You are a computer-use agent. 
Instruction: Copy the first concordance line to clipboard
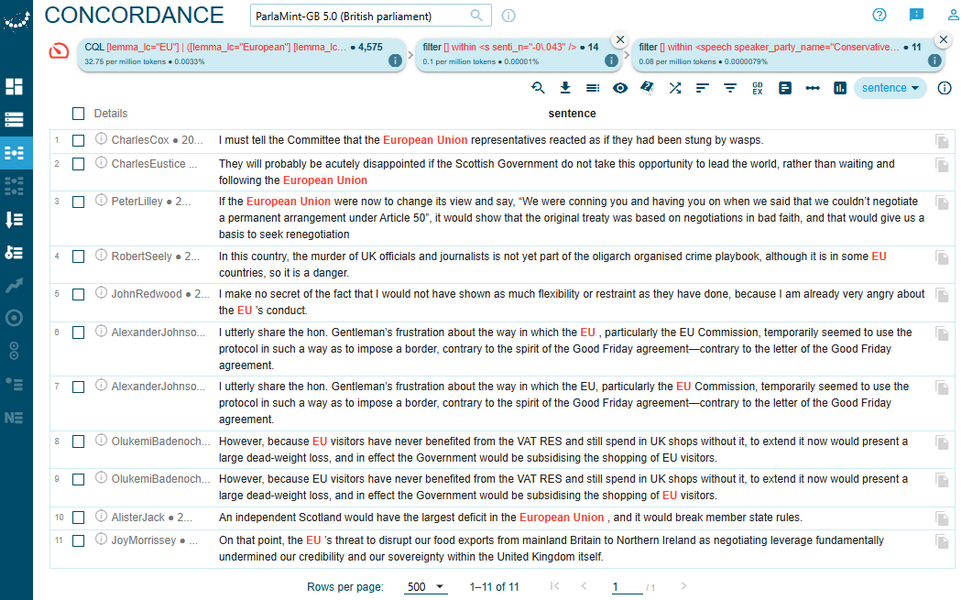(x=940, y=139)
